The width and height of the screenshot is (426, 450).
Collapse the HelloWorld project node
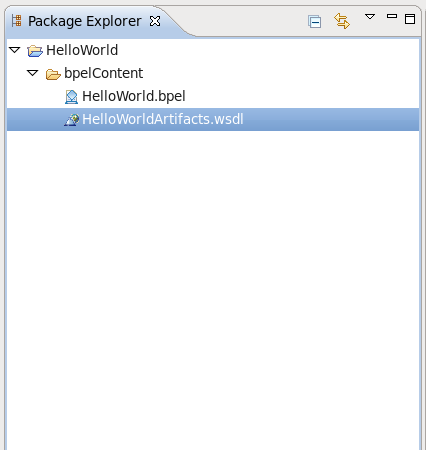coord(15,50)
